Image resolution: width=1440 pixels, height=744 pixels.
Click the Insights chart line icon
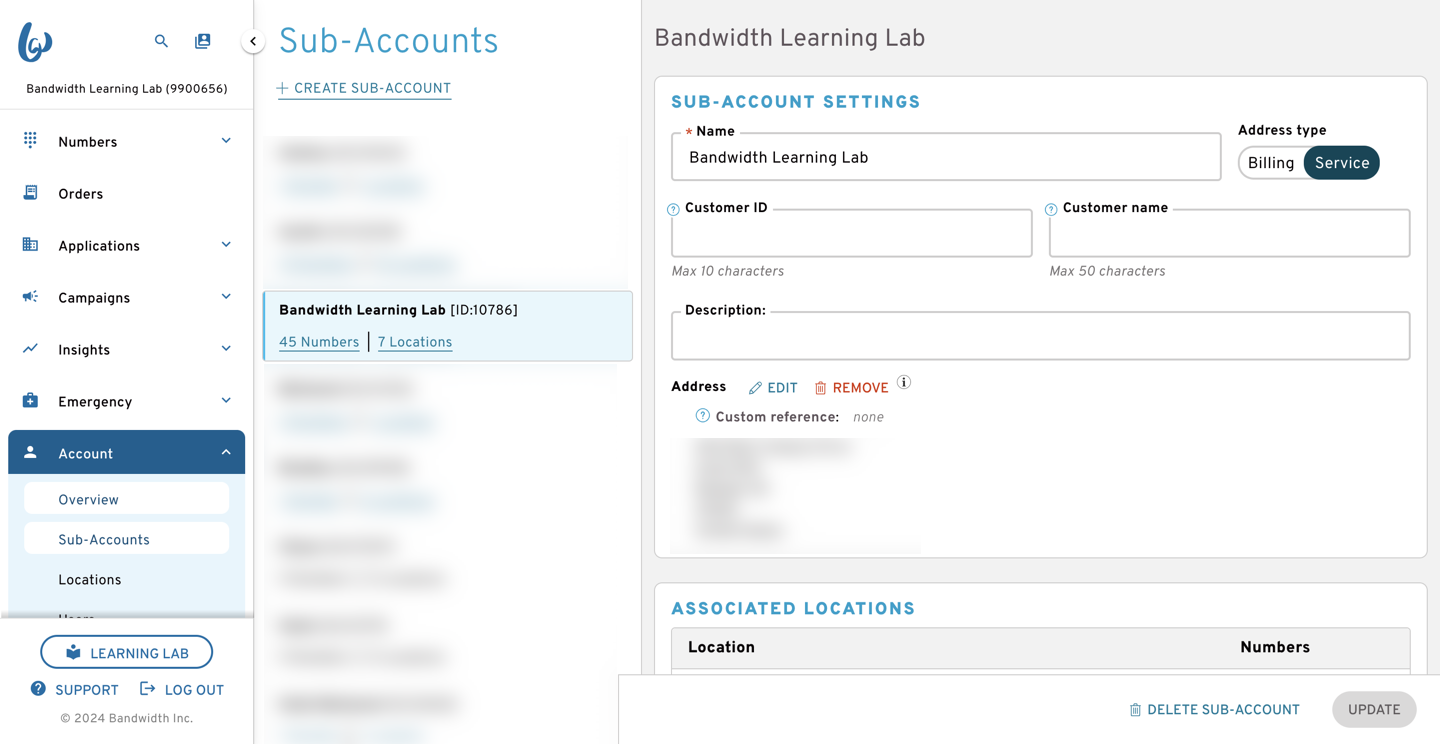(30, 349)
